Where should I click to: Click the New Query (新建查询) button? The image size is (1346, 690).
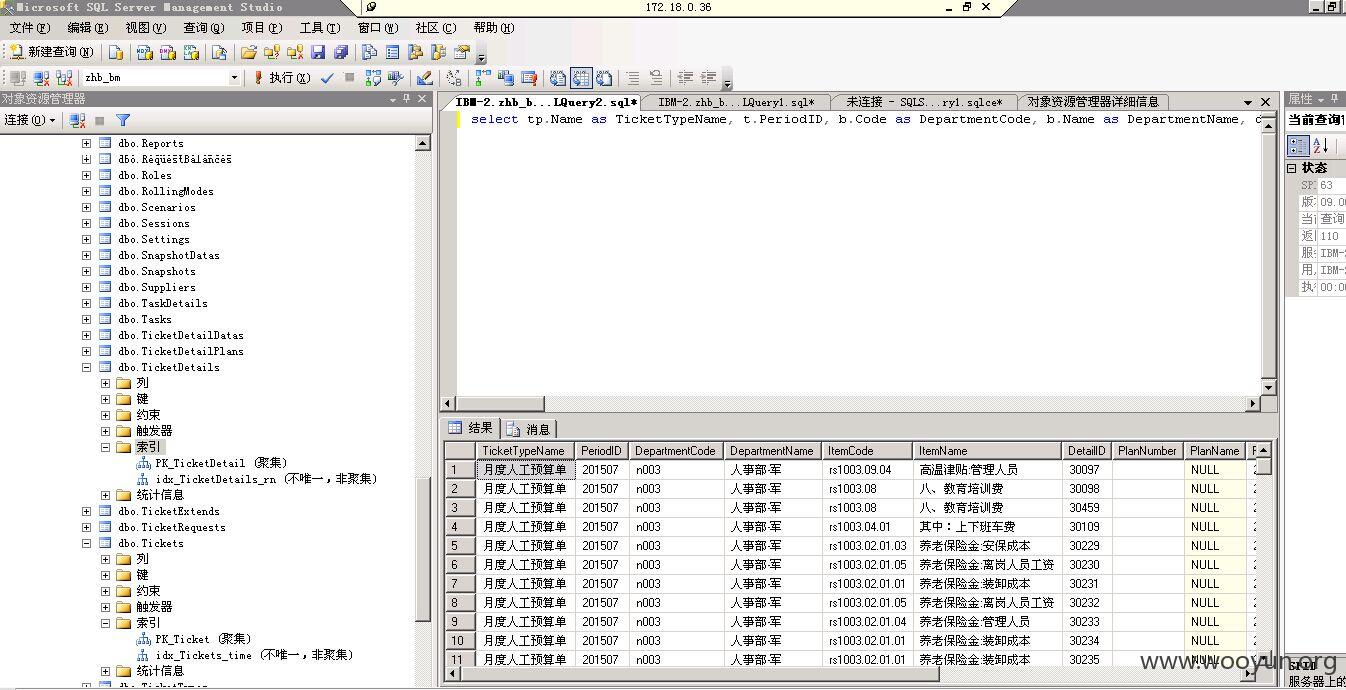pyautogui.click(x=52, y=52)
